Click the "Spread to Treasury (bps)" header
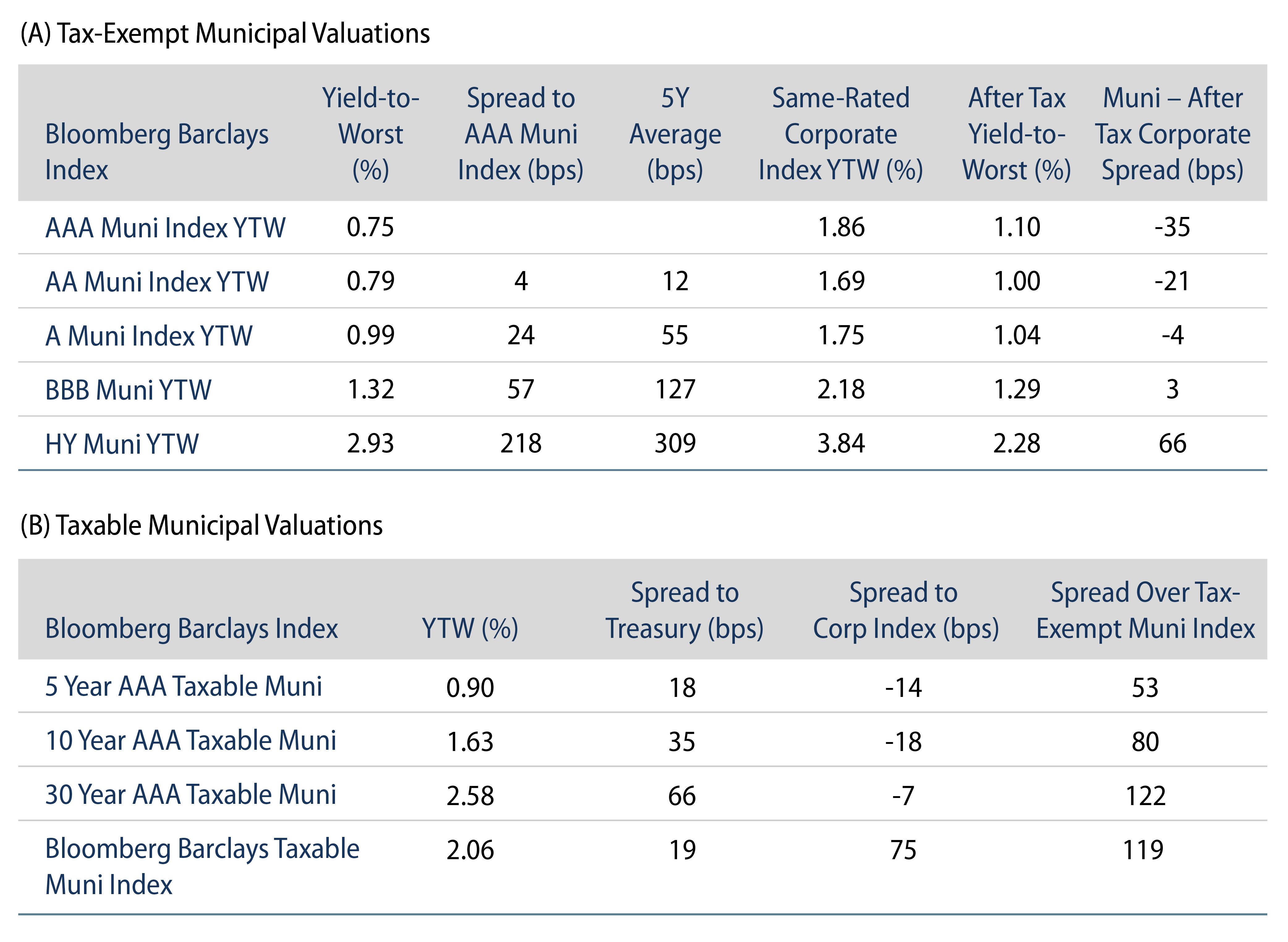 click(684, 611)
